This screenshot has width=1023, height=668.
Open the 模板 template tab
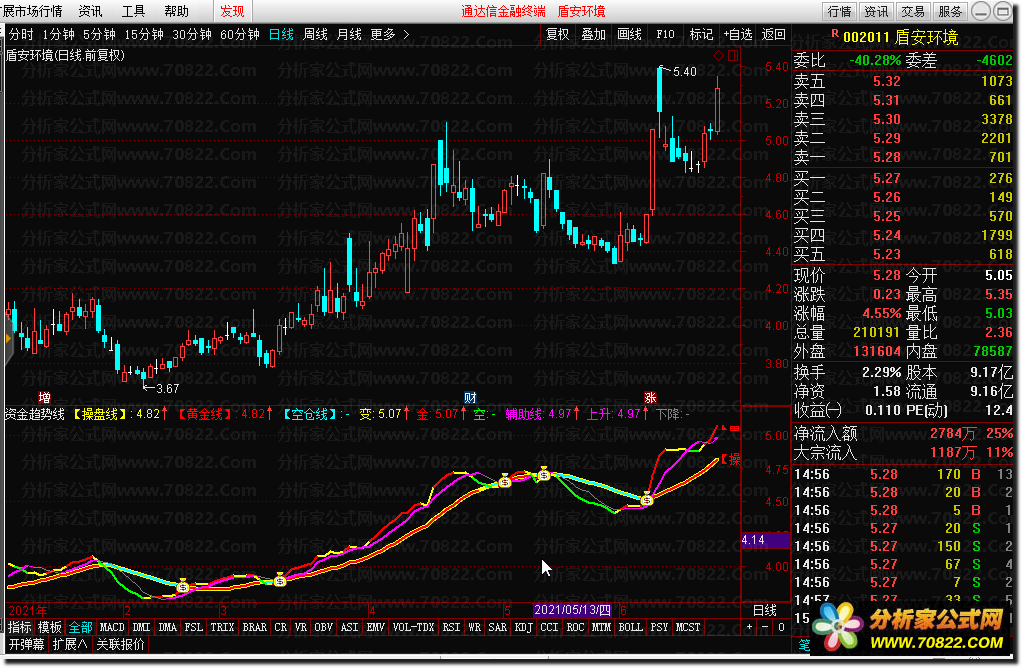[50, 627]
